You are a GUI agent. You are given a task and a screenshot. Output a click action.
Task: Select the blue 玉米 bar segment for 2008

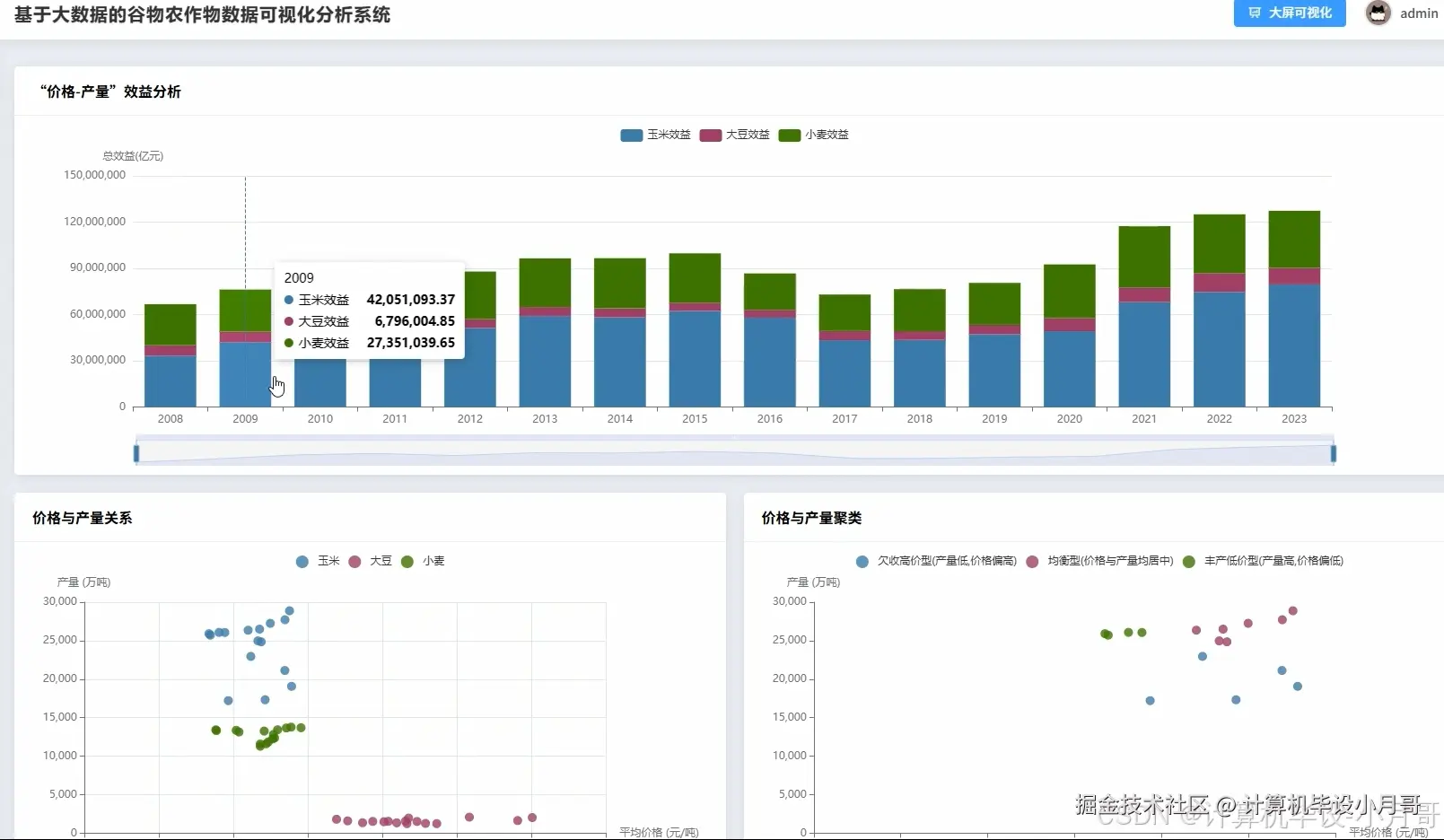coord(171,381)
